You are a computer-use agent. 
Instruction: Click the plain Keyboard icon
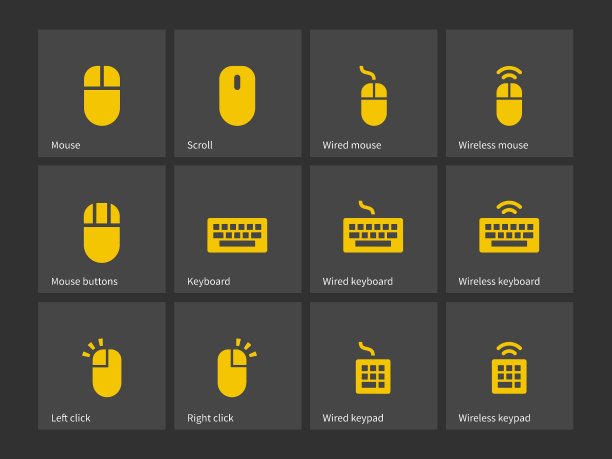pyautogui.click(x=237, y=235)
